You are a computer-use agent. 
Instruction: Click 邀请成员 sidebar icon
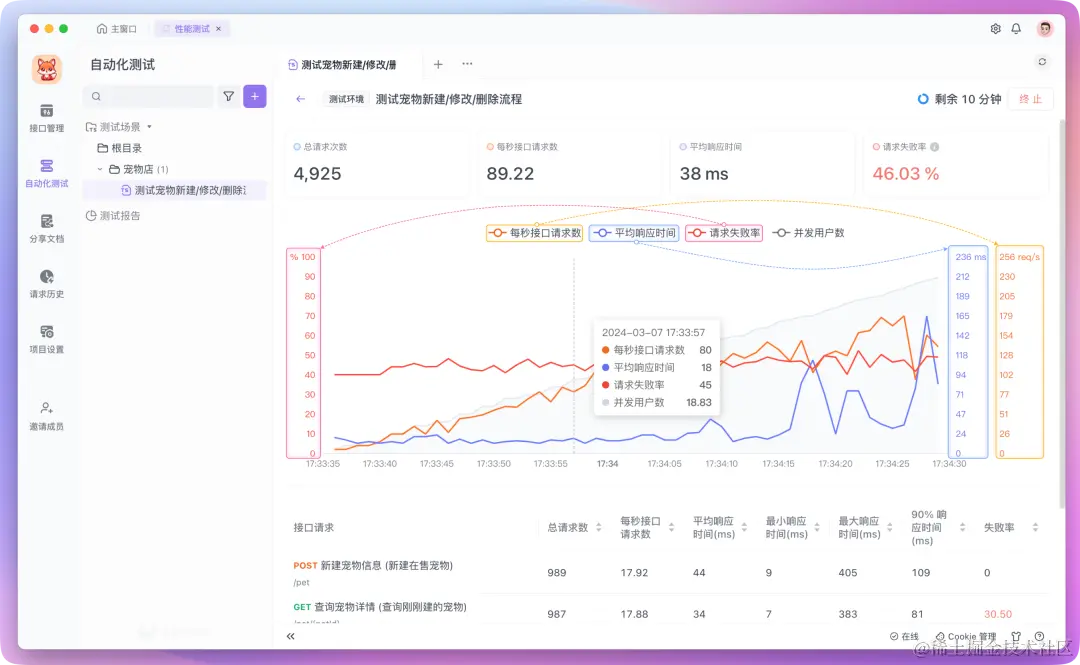pos(46,416)
